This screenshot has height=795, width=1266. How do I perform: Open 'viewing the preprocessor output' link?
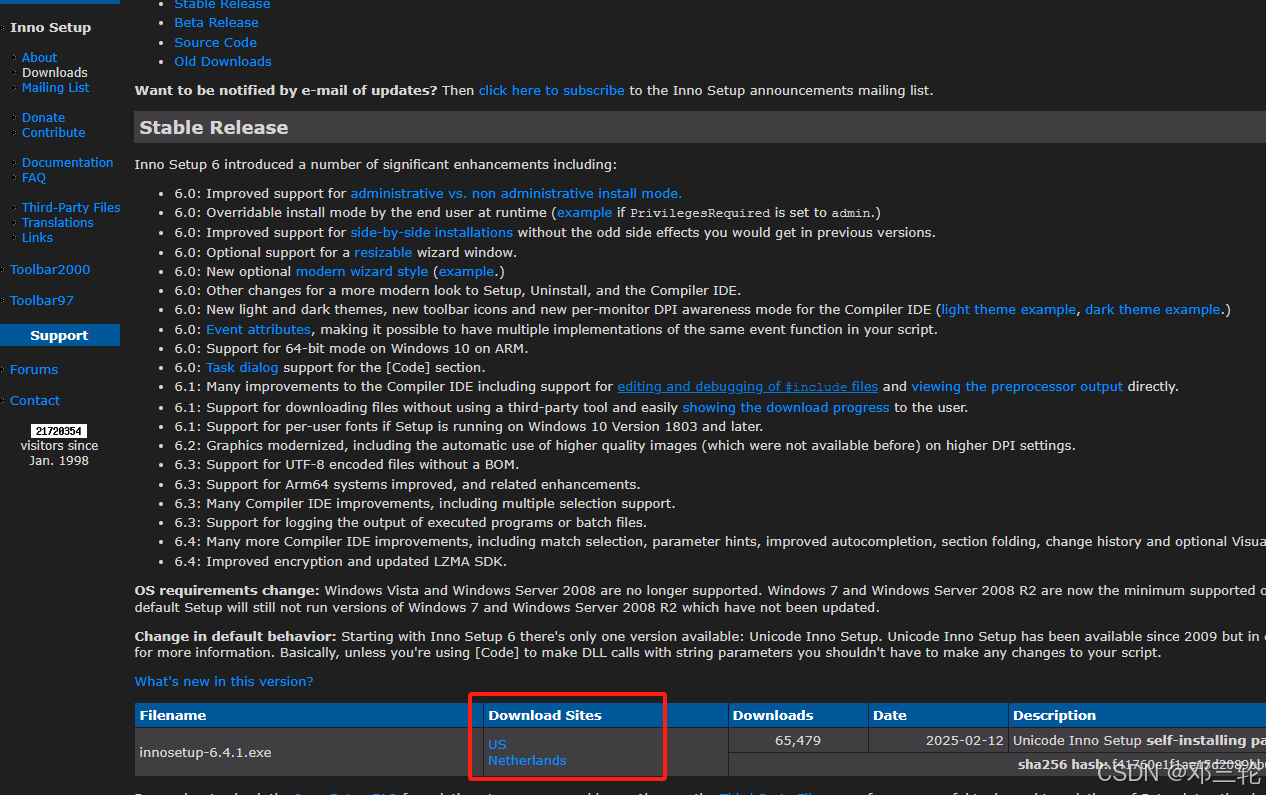coord(1017,386)
